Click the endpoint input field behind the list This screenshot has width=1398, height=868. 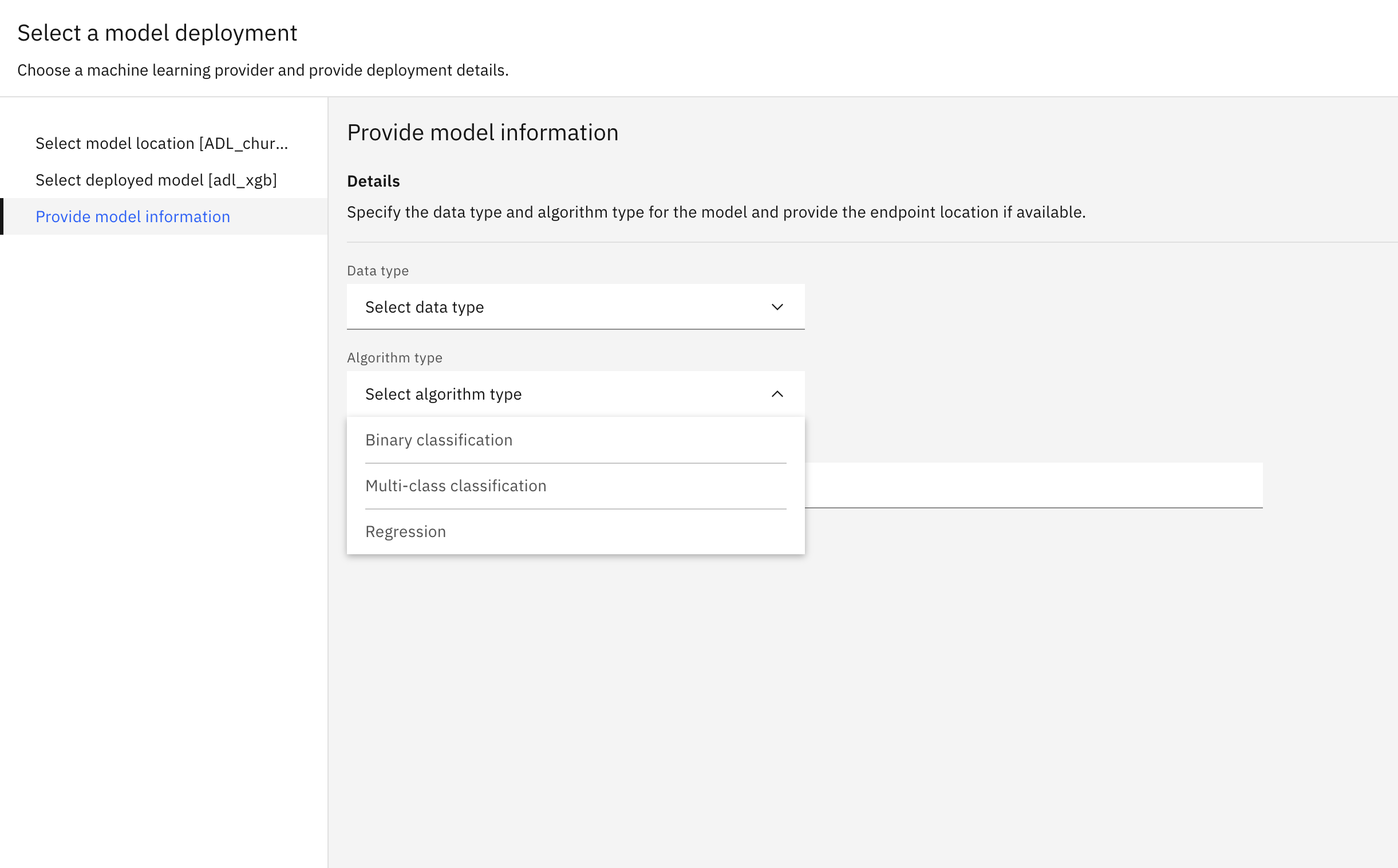1033,485
